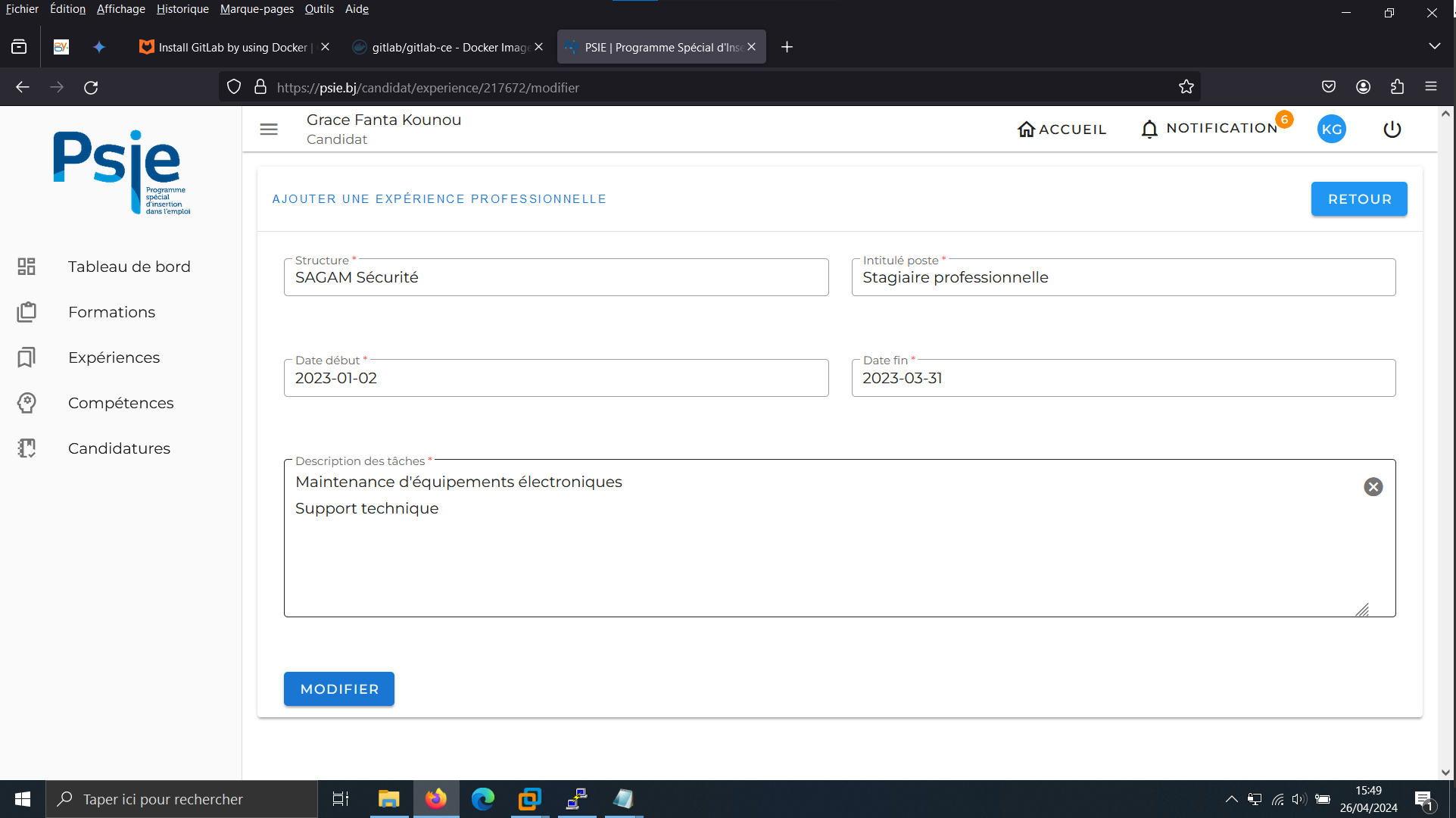Focus the Structure input field
This screenshot has height=818, width=1456.
coord(556,277)
